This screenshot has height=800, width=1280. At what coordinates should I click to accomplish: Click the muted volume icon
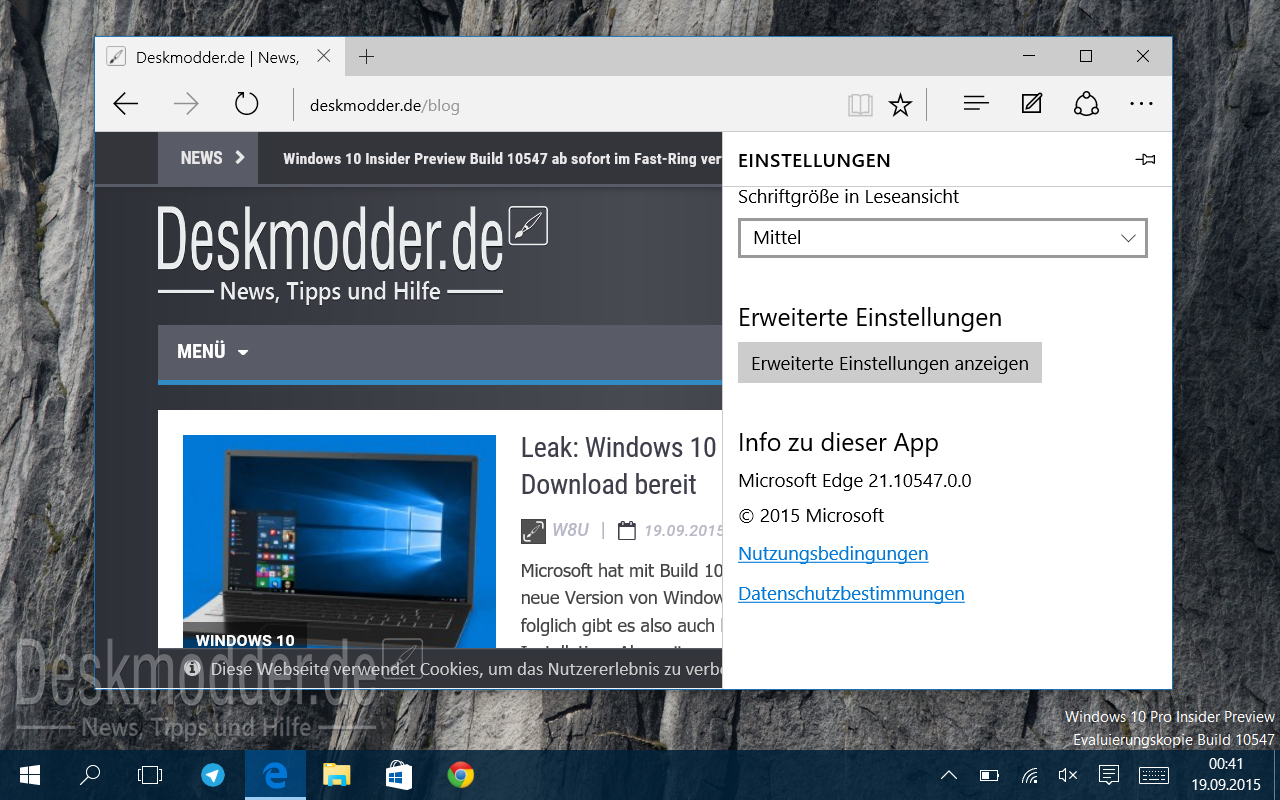click(x=1068, y=775)
